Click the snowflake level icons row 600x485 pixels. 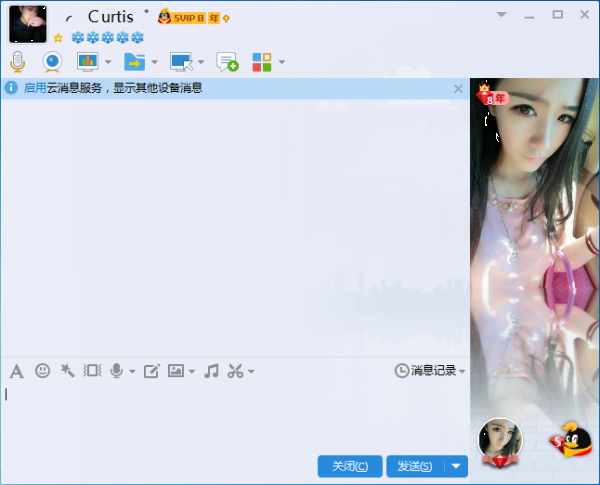[108, 38]
